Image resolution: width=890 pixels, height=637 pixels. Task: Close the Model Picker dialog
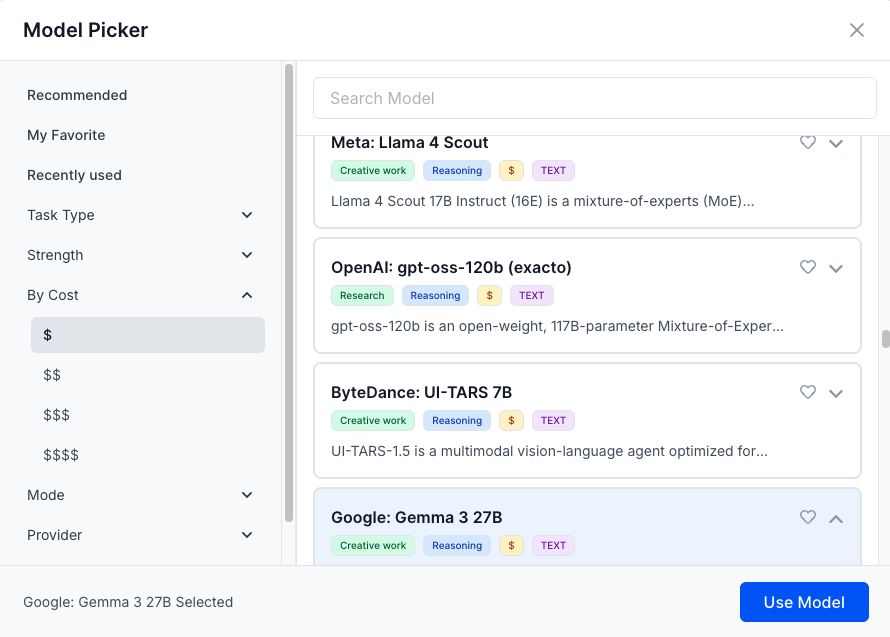point(857,30)
